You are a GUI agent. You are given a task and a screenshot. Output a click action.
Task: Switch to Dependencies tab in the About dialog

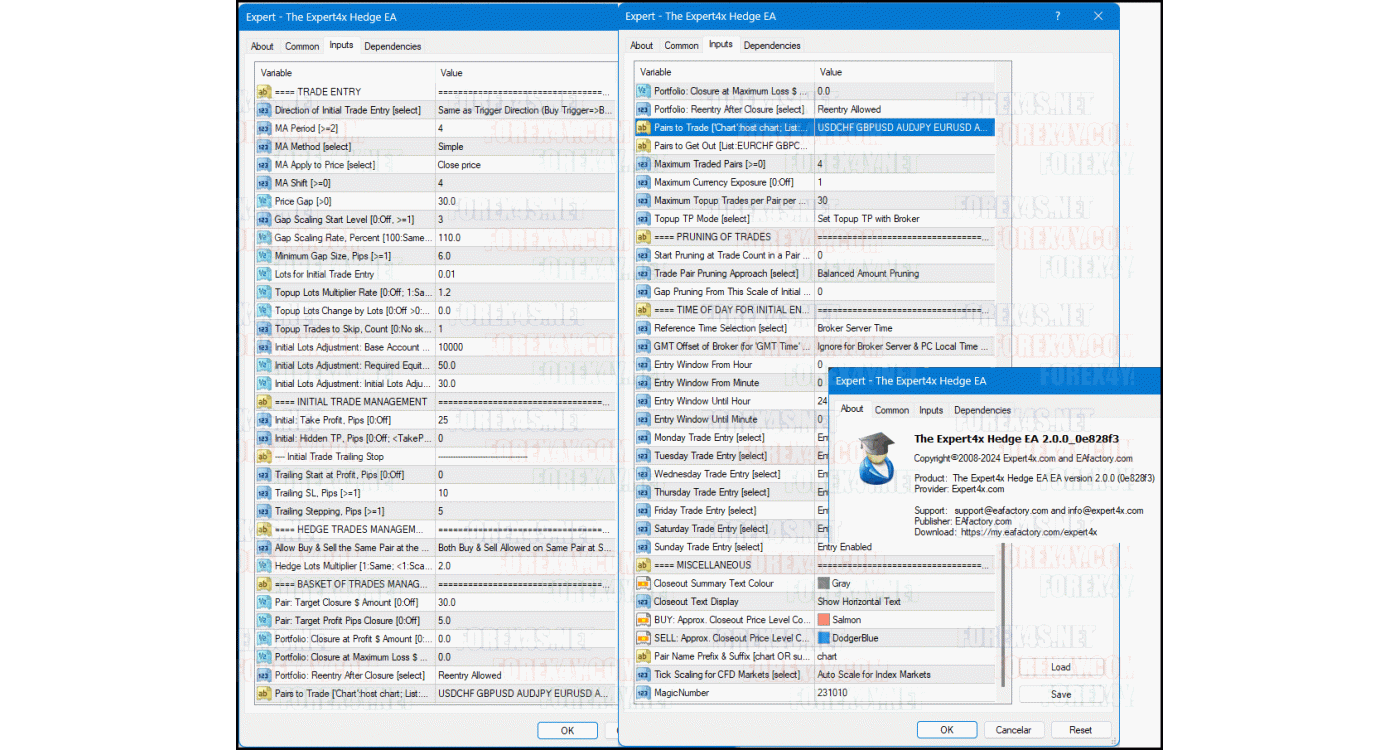(982, 410)
